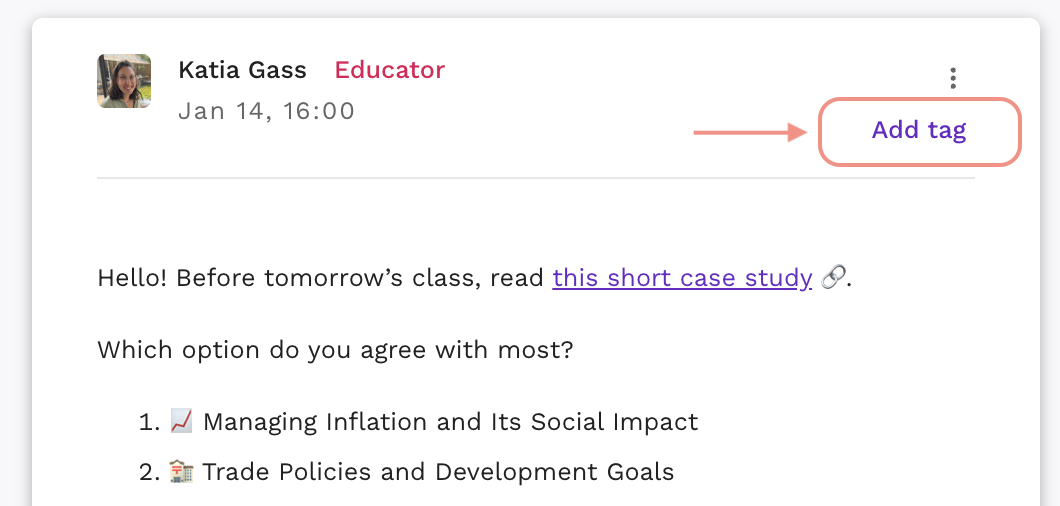
Task: Open the three-dot post options menu
Action: click(953, 78)
